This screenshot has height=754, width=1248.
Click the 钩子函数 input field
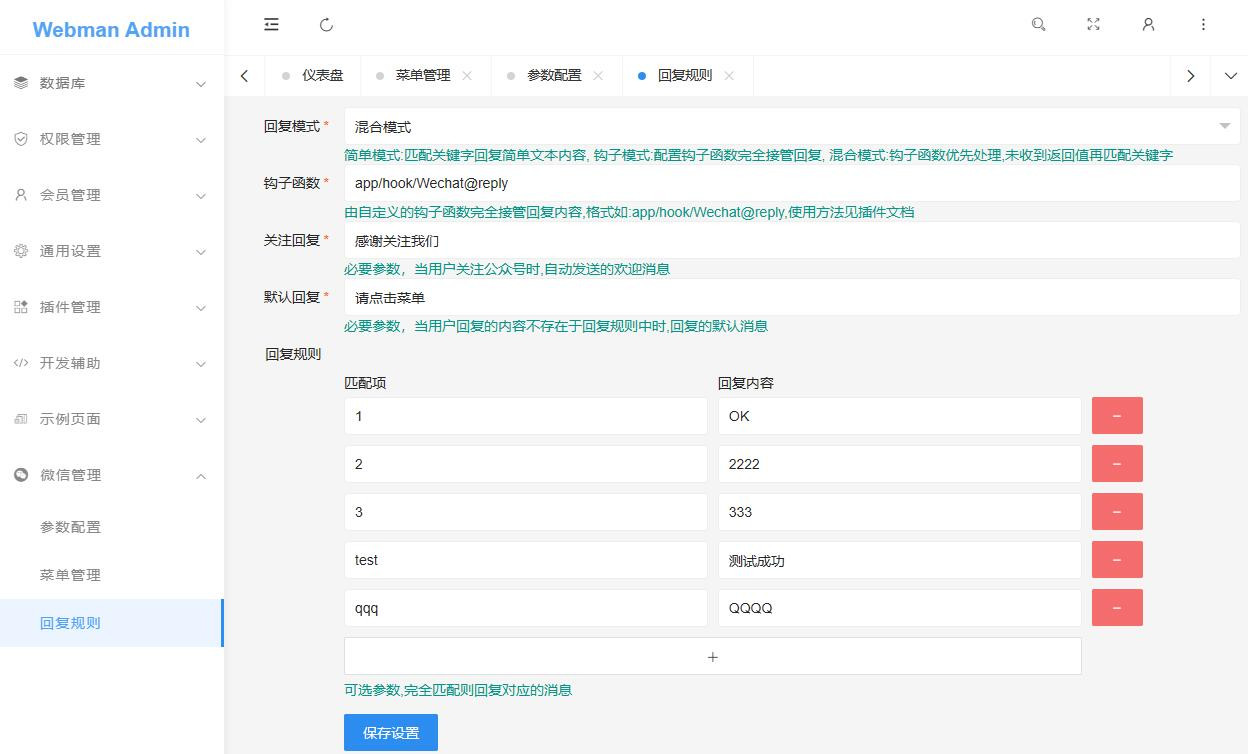pyautogui.click(x=792, y=184)
